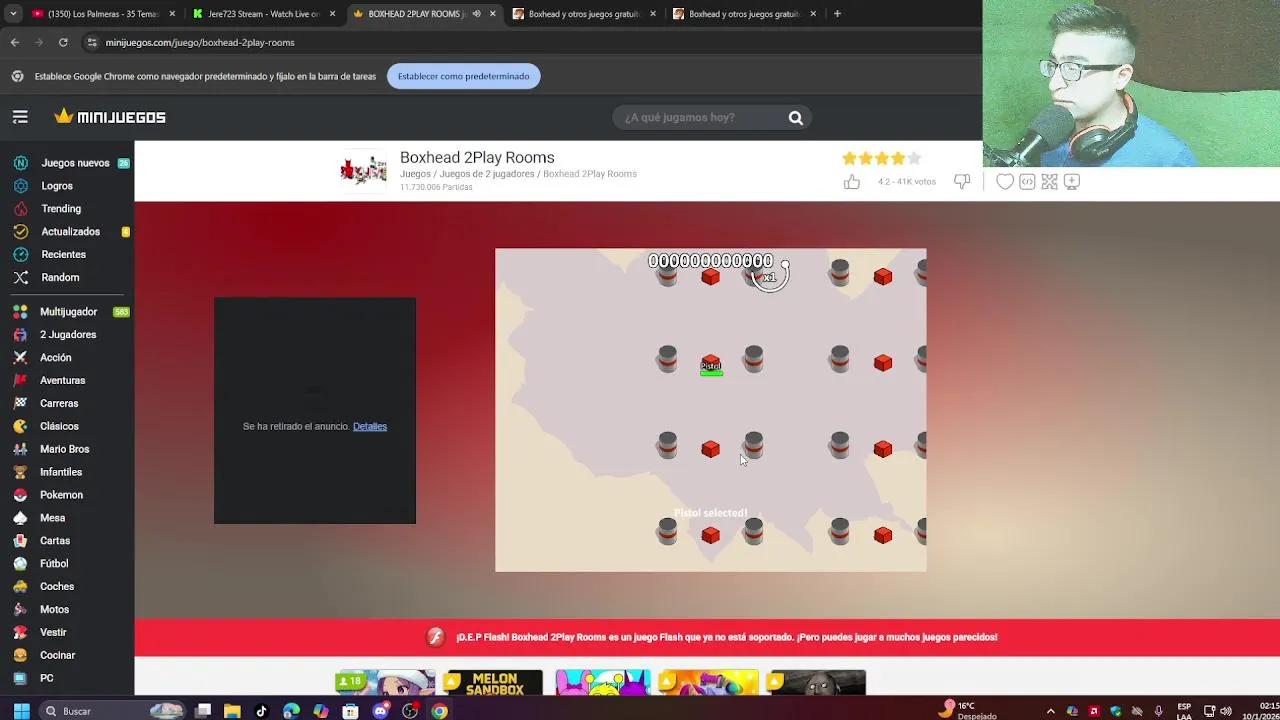Image resolution: width=1280 pixels, height=720 pixels.
Task: Expand Chrome tab search dropdown
Action: pyautogui.click(x=12, y=14)
